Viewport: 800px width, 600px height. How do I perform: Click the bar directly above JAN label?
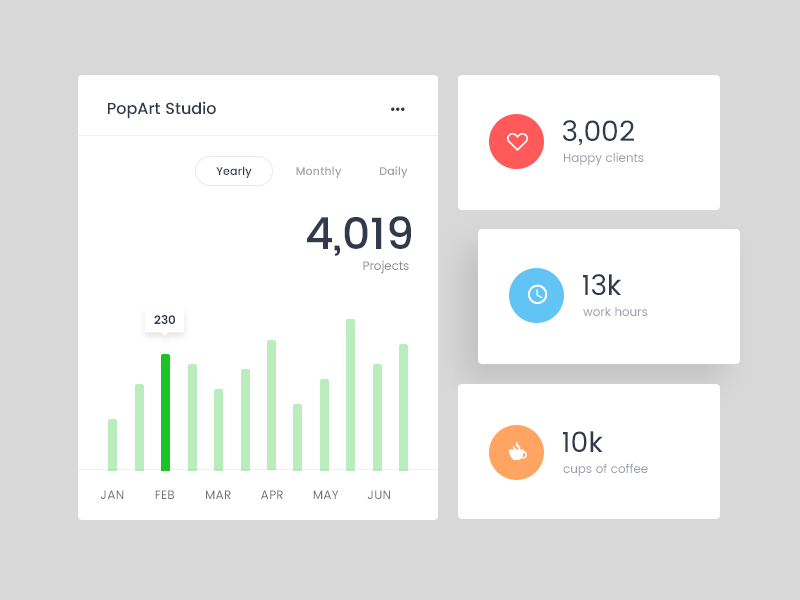(x=112, y=445)
